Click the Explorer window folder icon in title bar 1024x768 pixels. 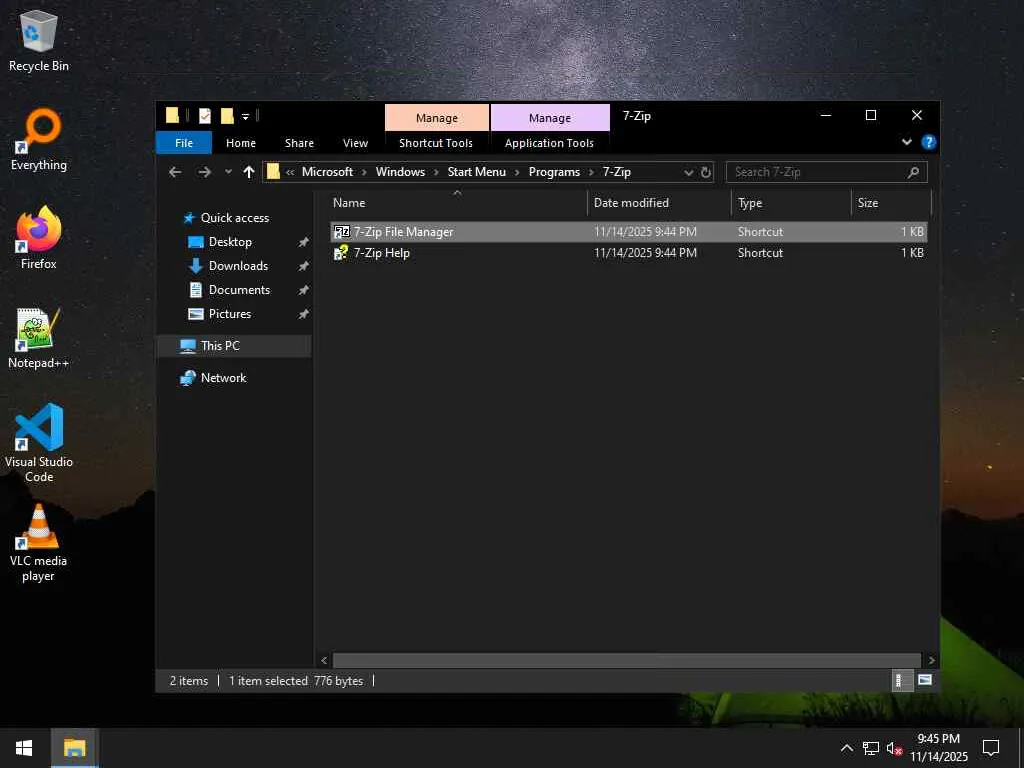coord(172,116)
